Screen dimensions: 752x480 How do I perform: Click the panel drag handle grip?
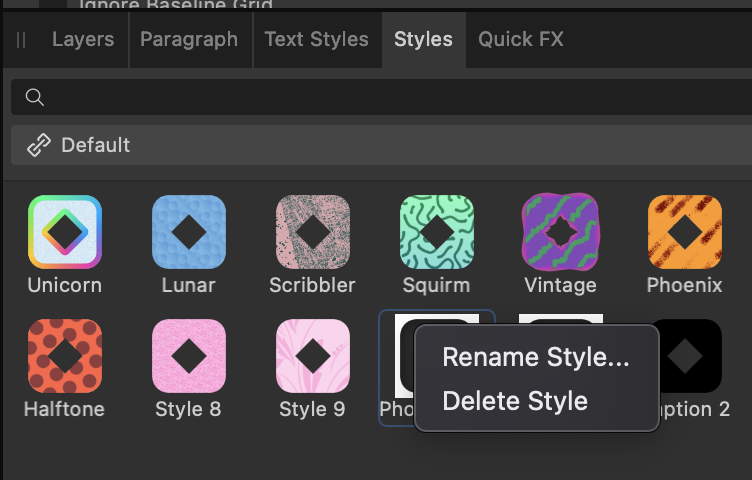pyautogui.click(x=21, y=40)
